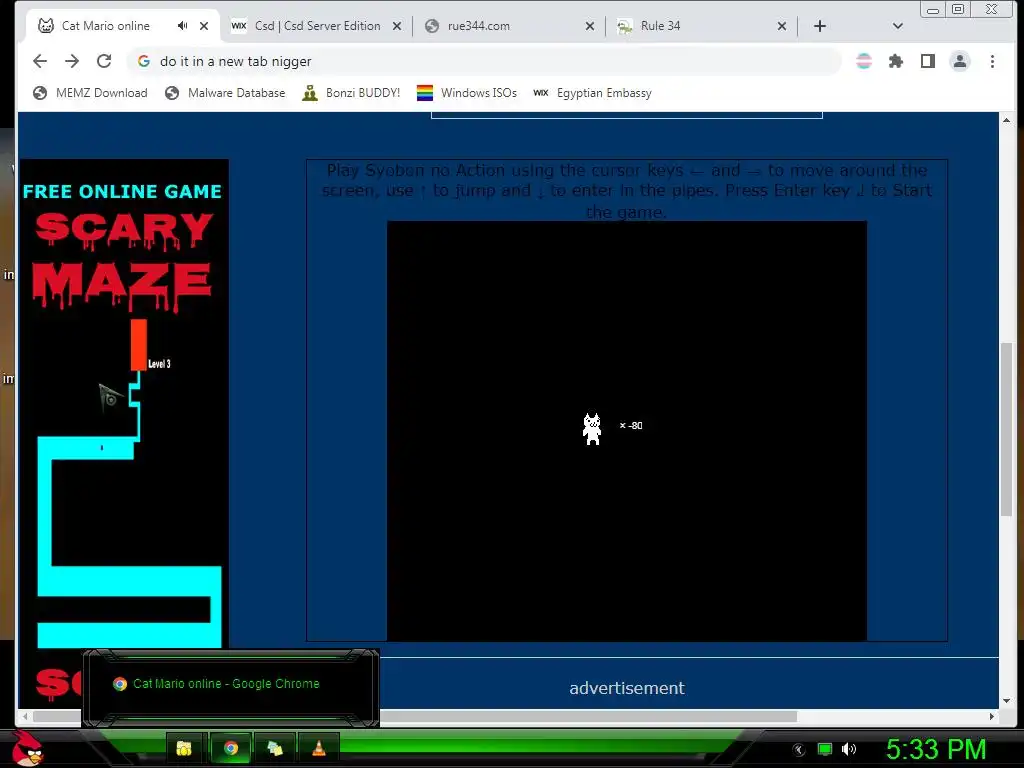Open the file explorer taskbar icon
1024x768 pixels.
tap(184, 748)
